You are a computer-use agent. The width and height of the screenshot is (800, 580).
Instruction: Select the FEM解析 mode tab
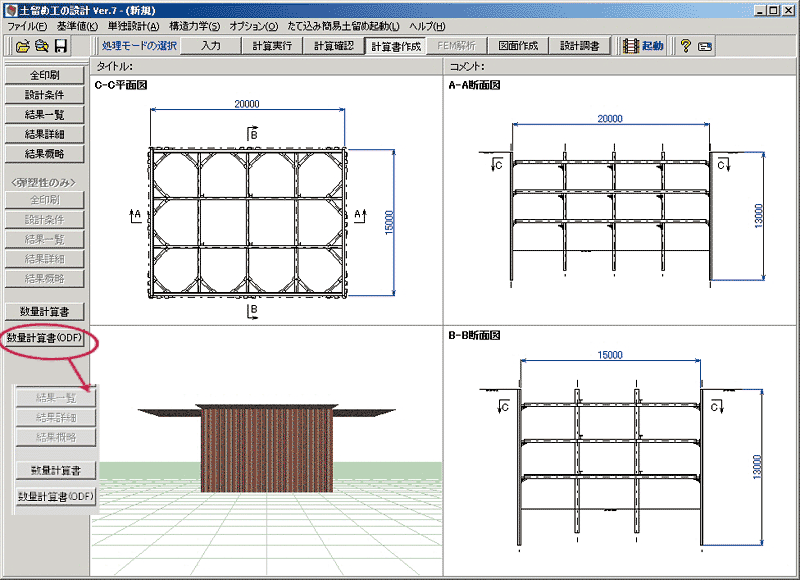pos(457,46)
